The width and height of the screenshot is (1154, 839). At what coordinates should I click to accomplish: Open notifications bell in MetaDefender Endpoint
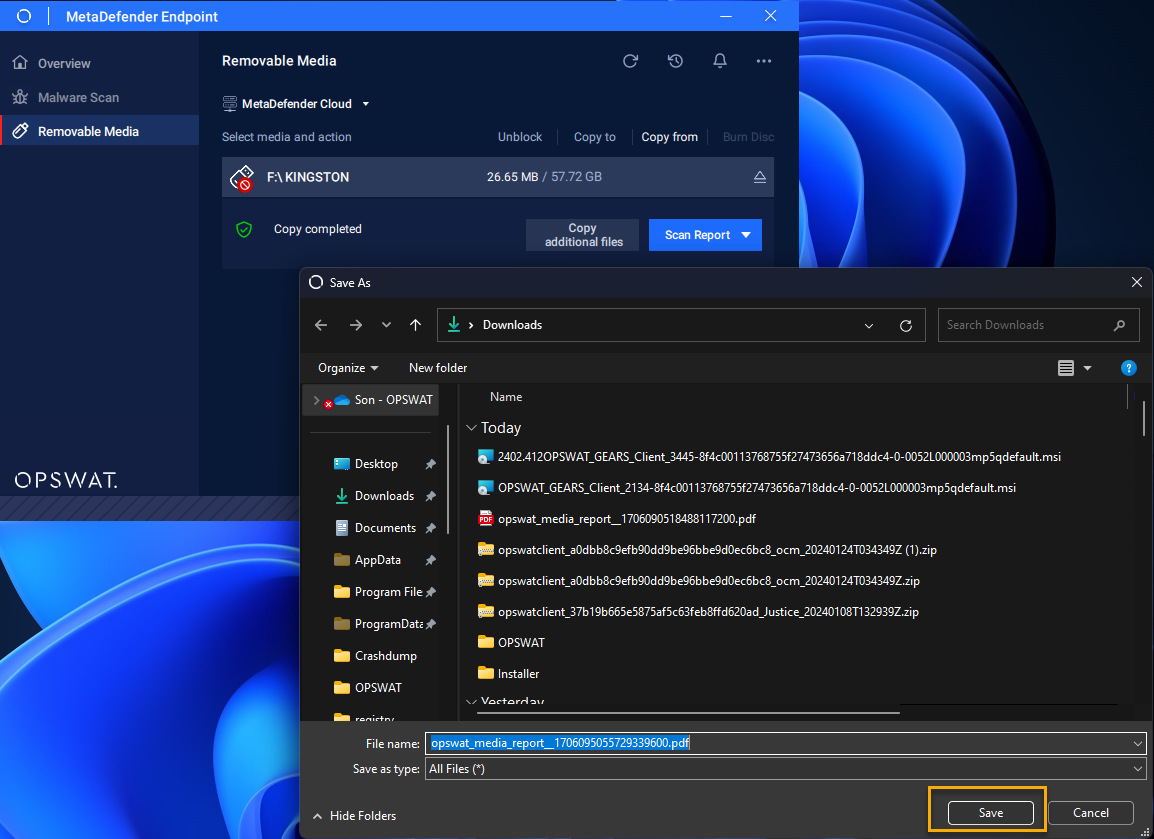pyautogui.click(x=720, y=61)
